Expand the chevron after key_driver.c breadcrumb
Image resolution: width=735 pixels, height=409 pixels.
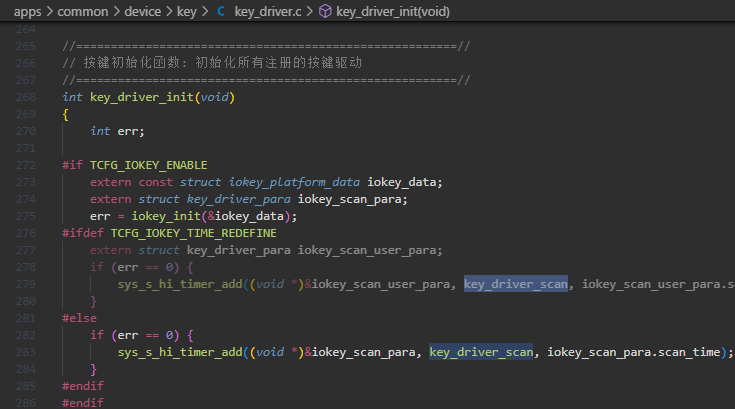(x=309, y=12)
